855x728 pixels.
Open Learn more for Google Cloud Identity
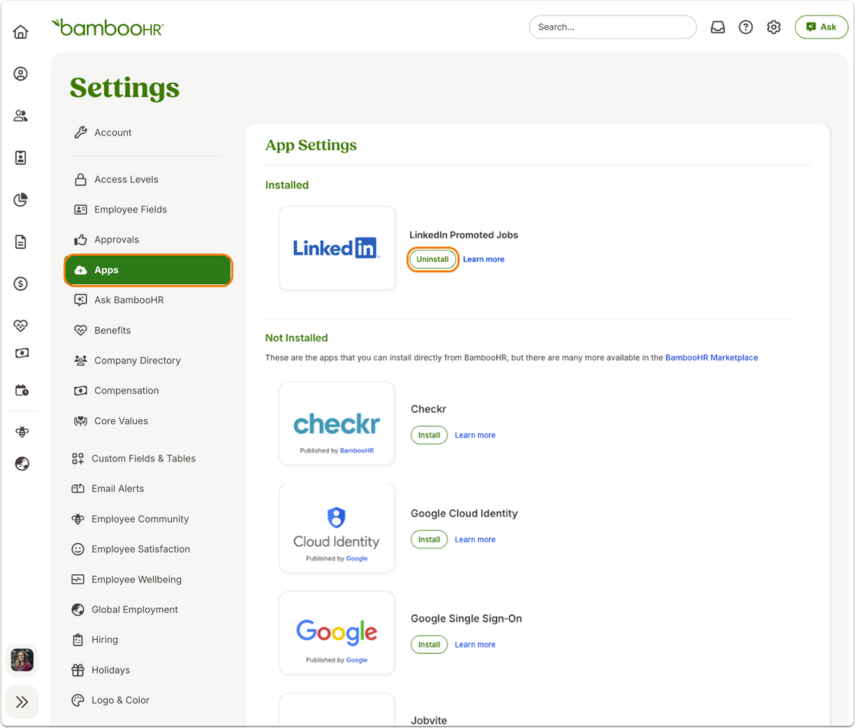475,540
